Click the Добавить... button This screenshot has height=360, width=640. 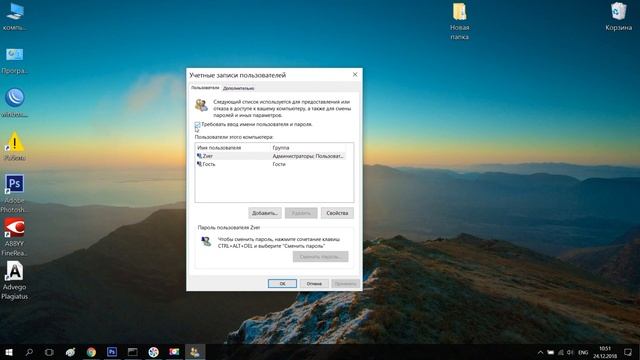265,213
